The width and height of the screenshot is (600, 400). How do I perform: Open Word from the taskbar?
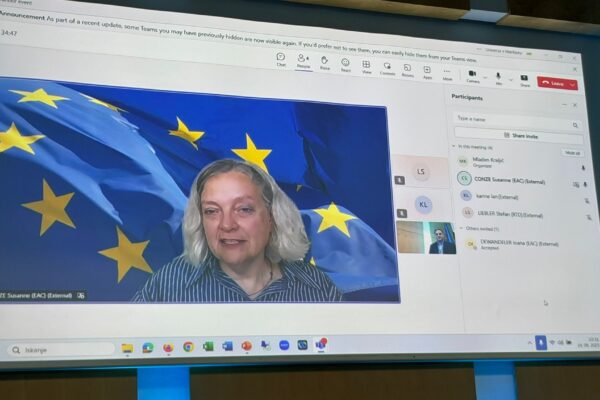click(x=227, y=346)
